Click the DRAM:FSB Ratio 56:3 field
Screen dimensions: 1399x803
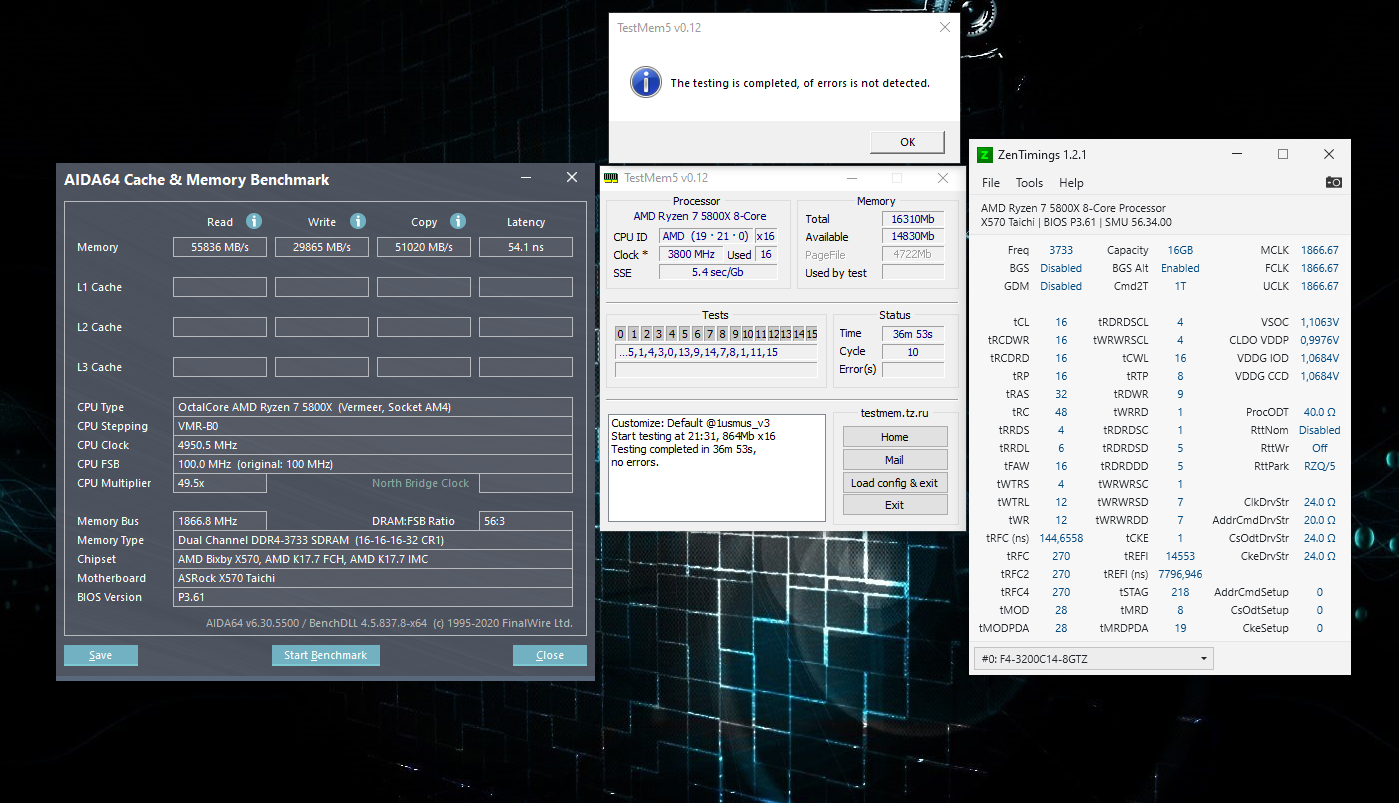(526, 521)
